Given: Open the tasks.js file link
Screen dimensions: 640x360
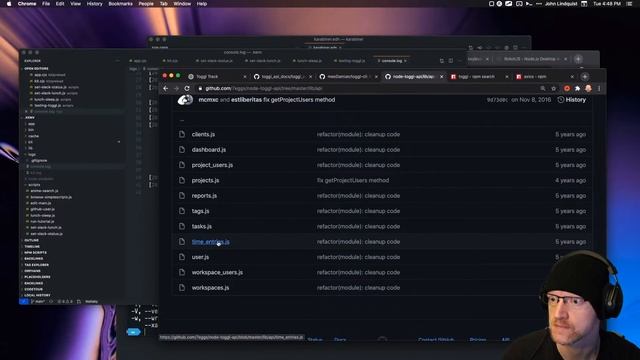Looking at the screenshot, I should [x=202, y=227].
